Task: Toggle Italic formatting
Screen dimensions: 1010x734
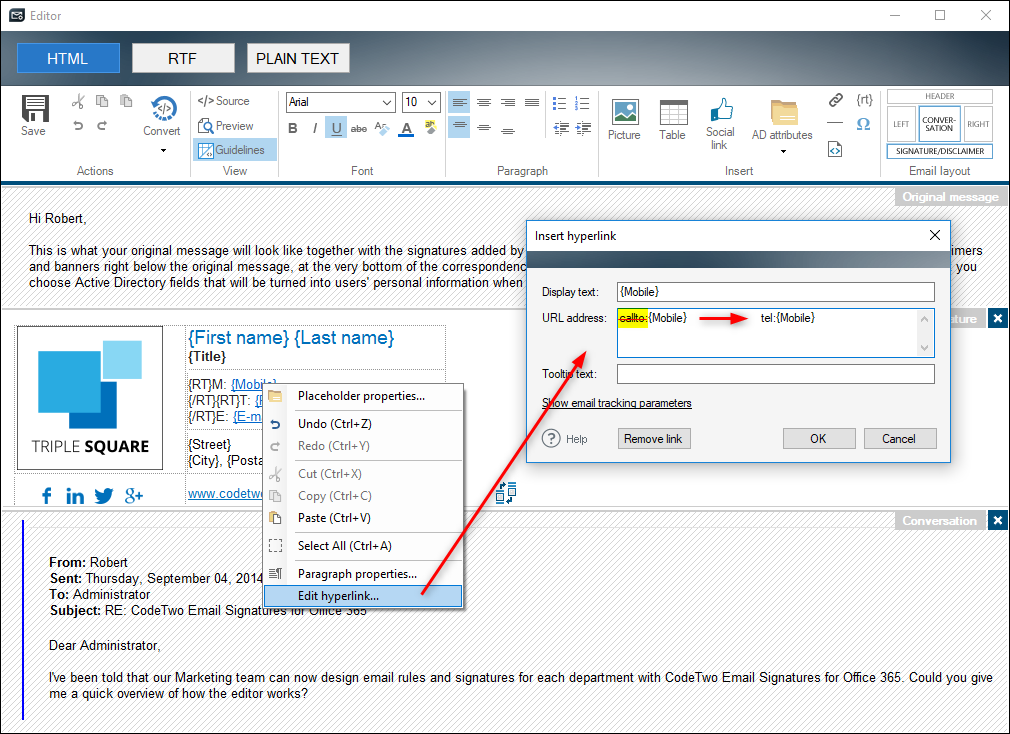Action: point(314,128)
